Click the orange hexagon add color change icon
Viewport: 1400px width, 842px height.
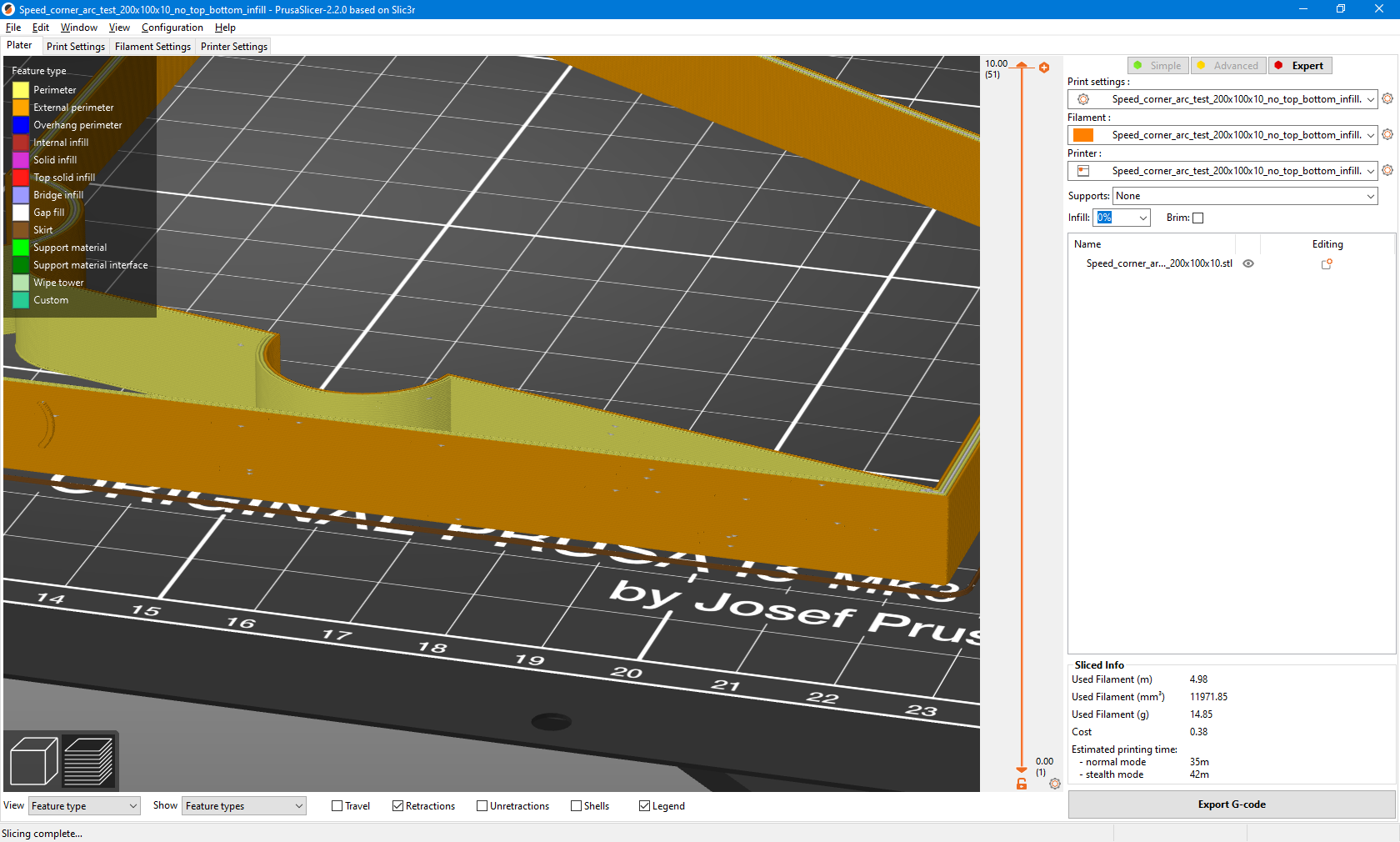click(1044, 68)
